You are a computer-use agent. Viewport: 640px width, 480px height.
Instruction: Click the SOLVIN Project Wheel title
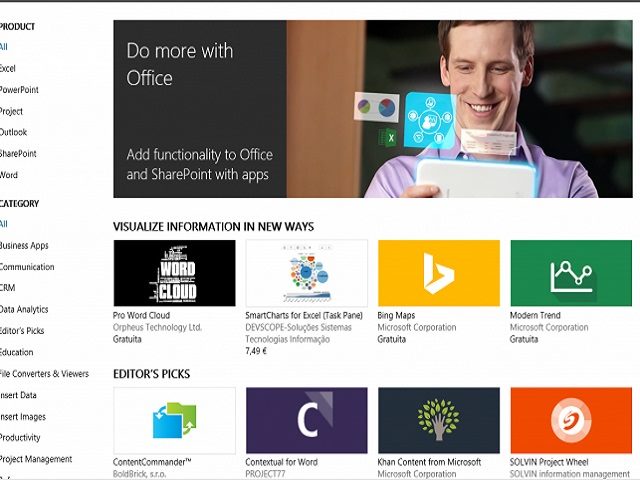(549, 462)
